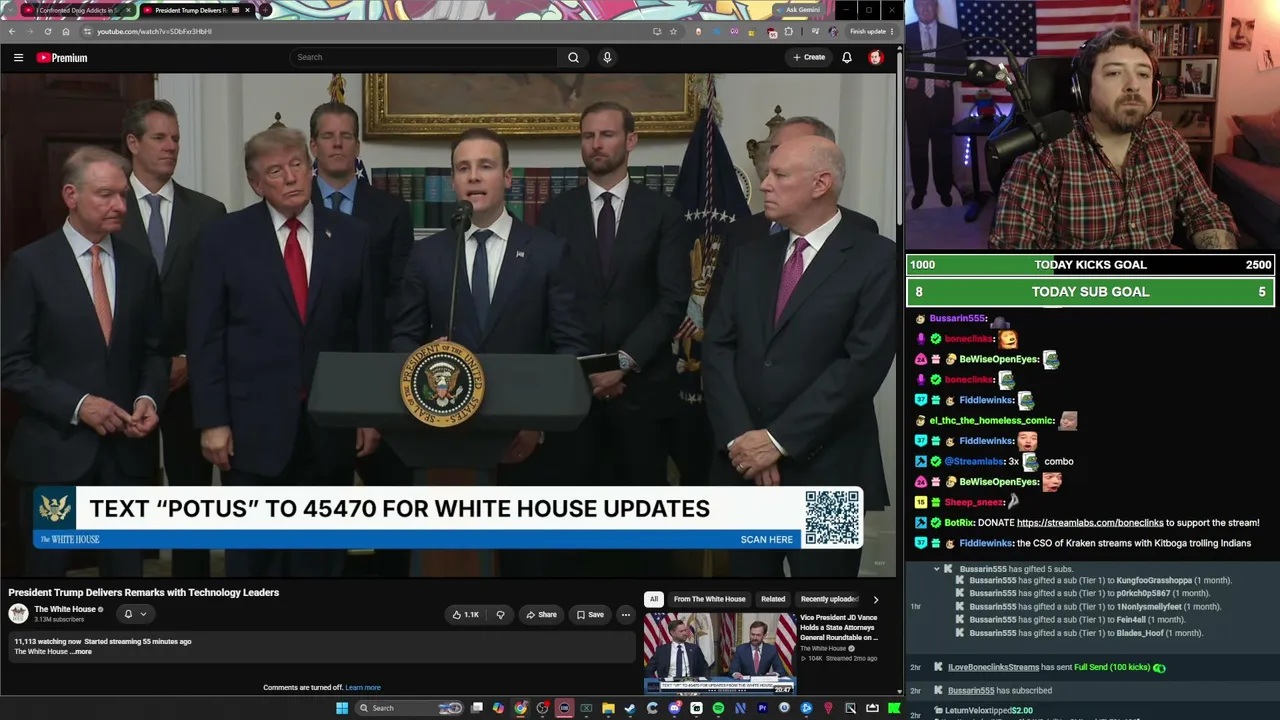The height and width of the screenshot is (720, 1280).
Task: Open Premiere Pro from the taskbar
Action: (762, 708)
